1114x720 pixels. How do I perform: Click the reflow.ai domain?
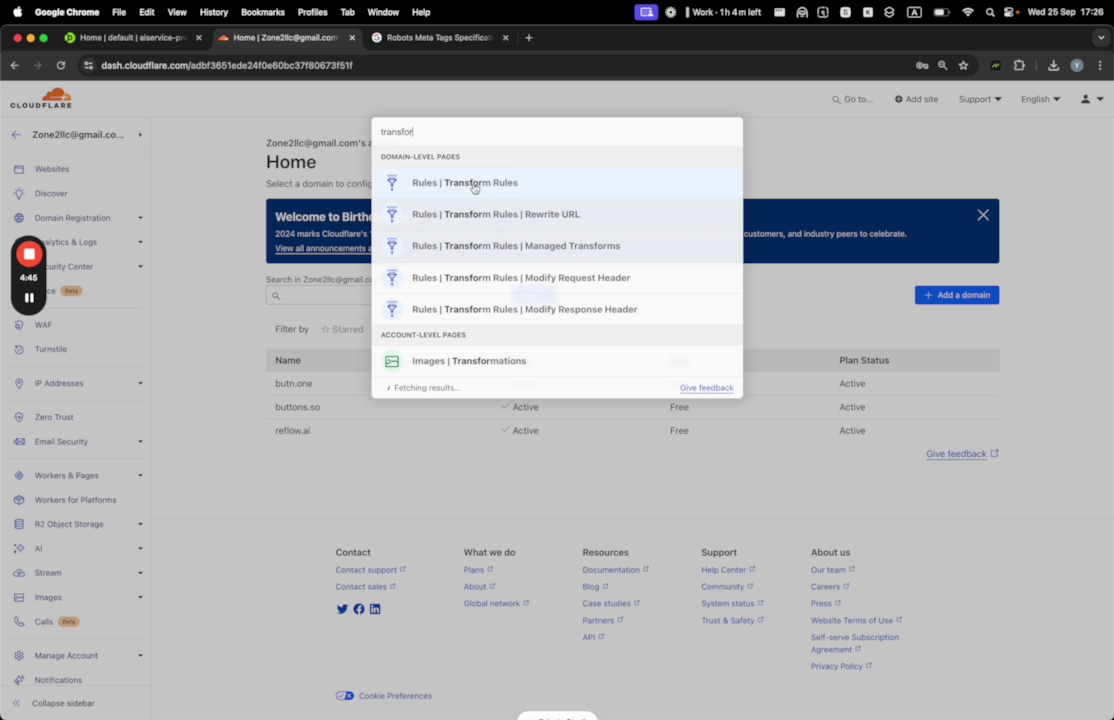[293, 431]
